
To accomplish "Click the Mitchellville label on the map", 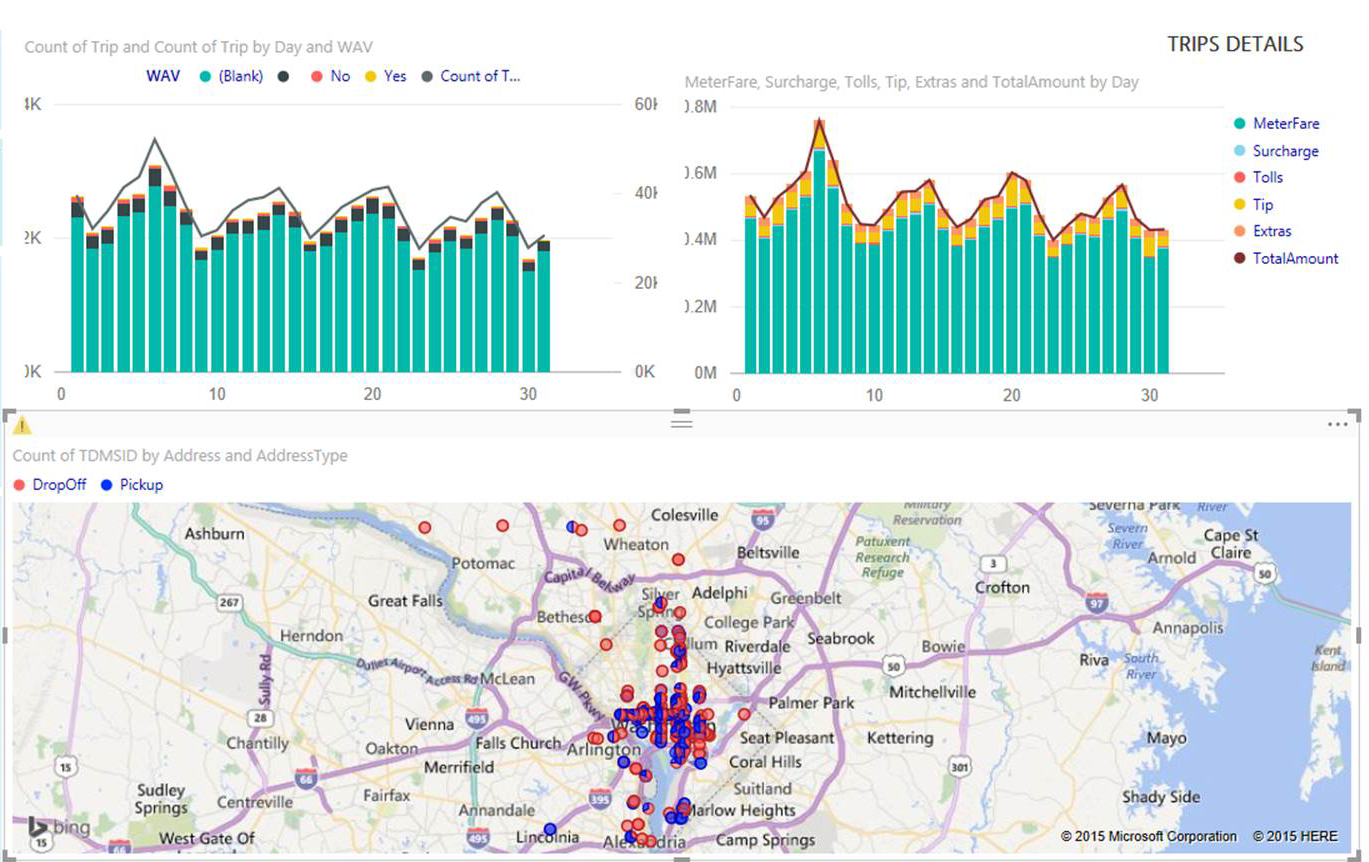I will [x=932, y=692].
